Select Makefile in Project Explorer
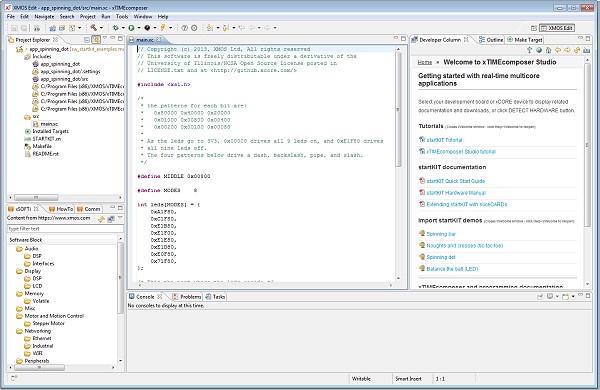 coord(42,146)
